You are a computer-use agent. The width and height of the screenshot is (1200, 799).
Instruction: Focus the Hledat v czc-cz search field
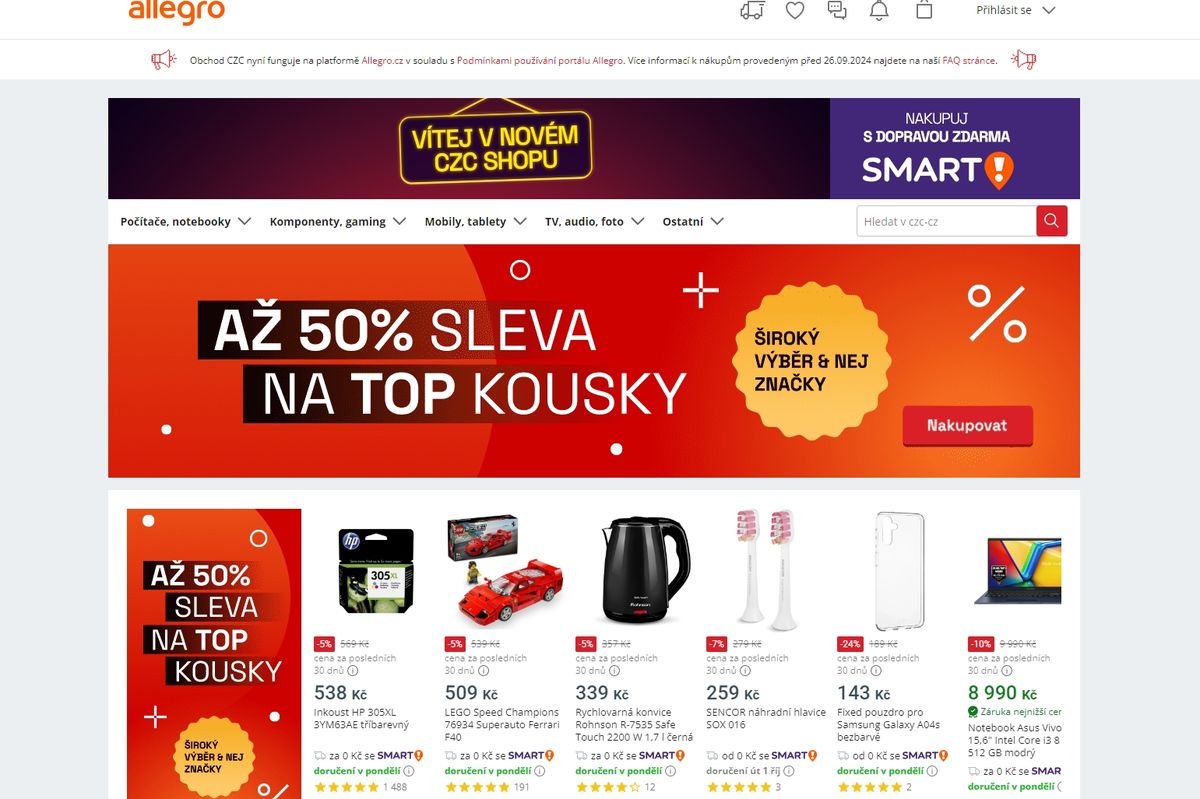[x=946, y=221]
